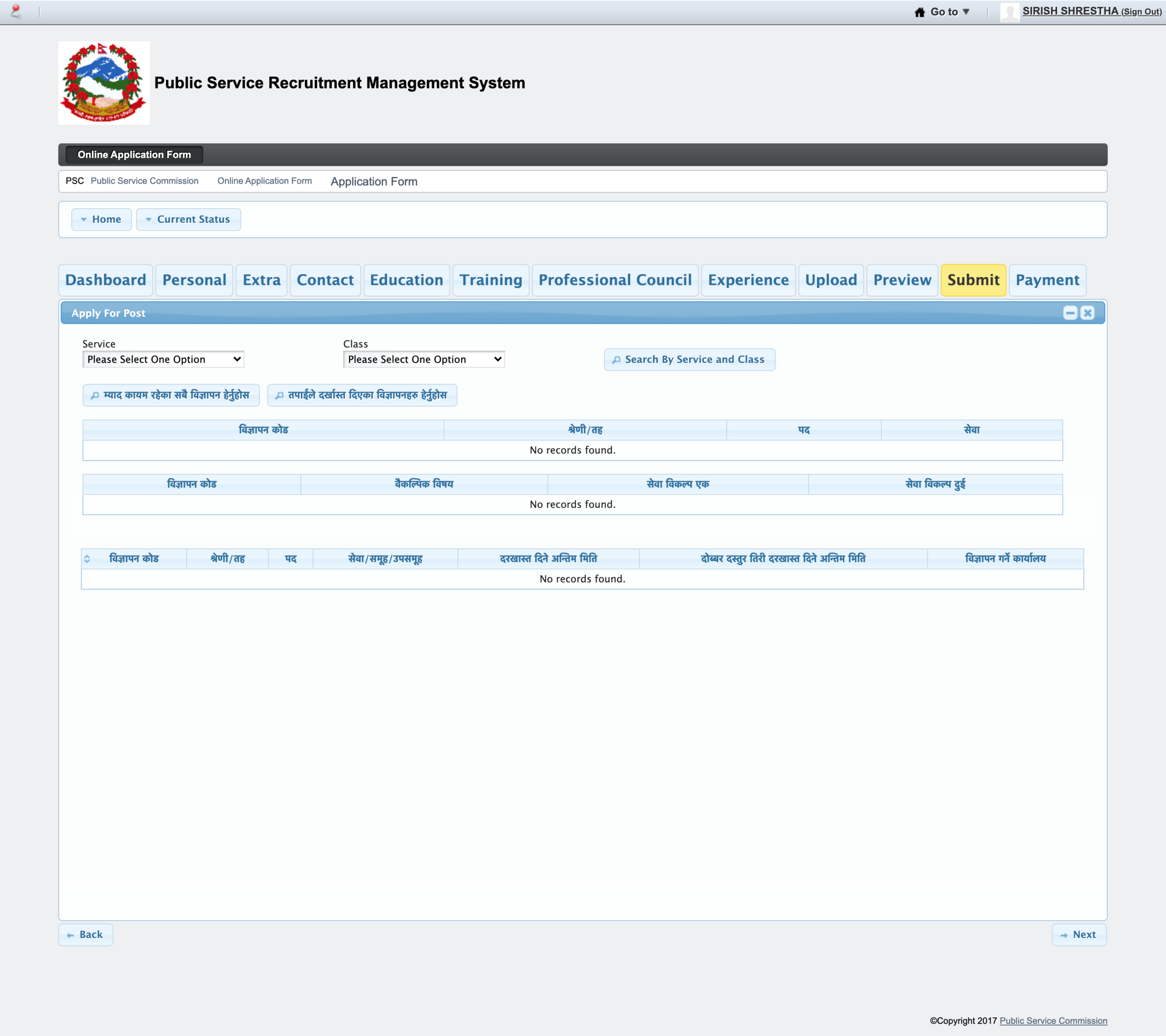Expand the Go to menu

(949, 12)
